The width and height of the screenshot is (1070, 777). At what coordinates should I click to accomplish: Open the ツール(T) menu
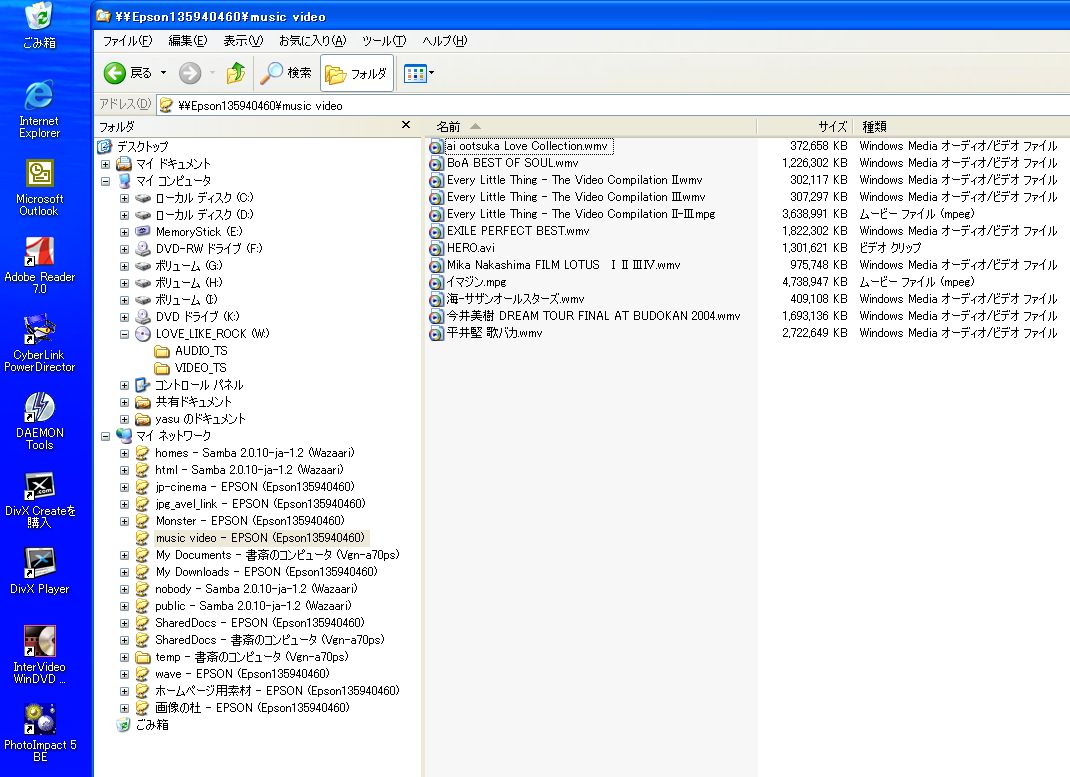(x=384, y=41)
